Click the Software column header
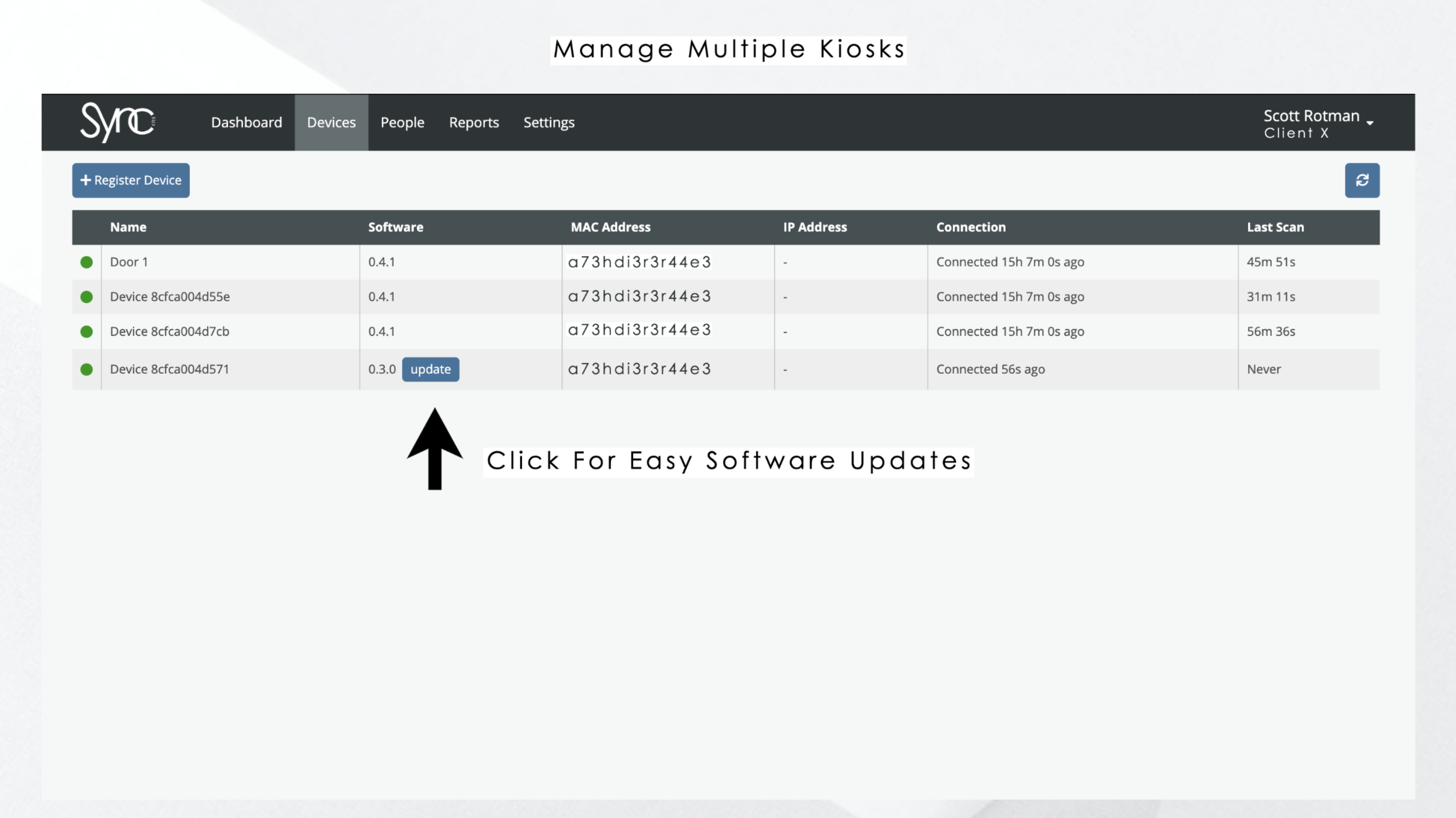This screenshot has width=1456, height=818. click(396, 227)
